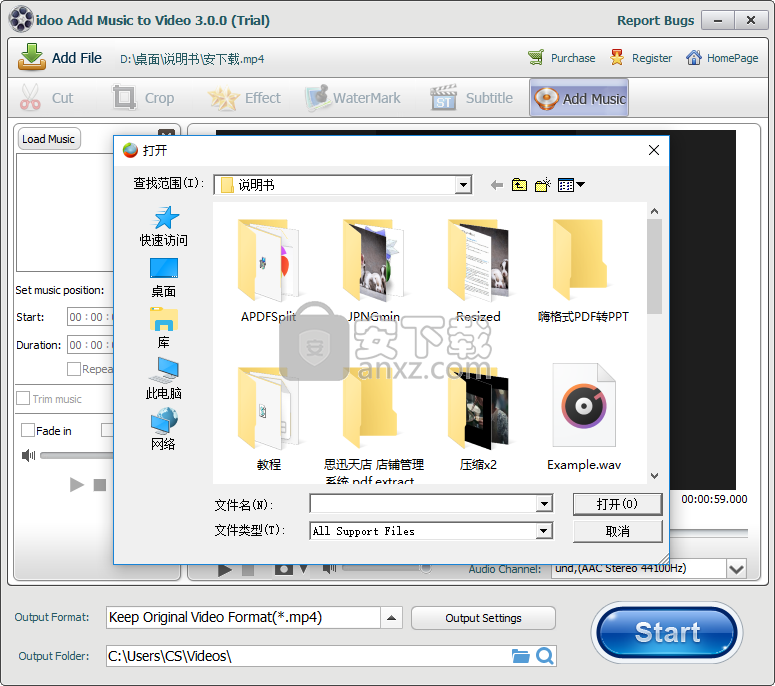
Task: Play the loaded music preview
Action: (x=77, y=485)
